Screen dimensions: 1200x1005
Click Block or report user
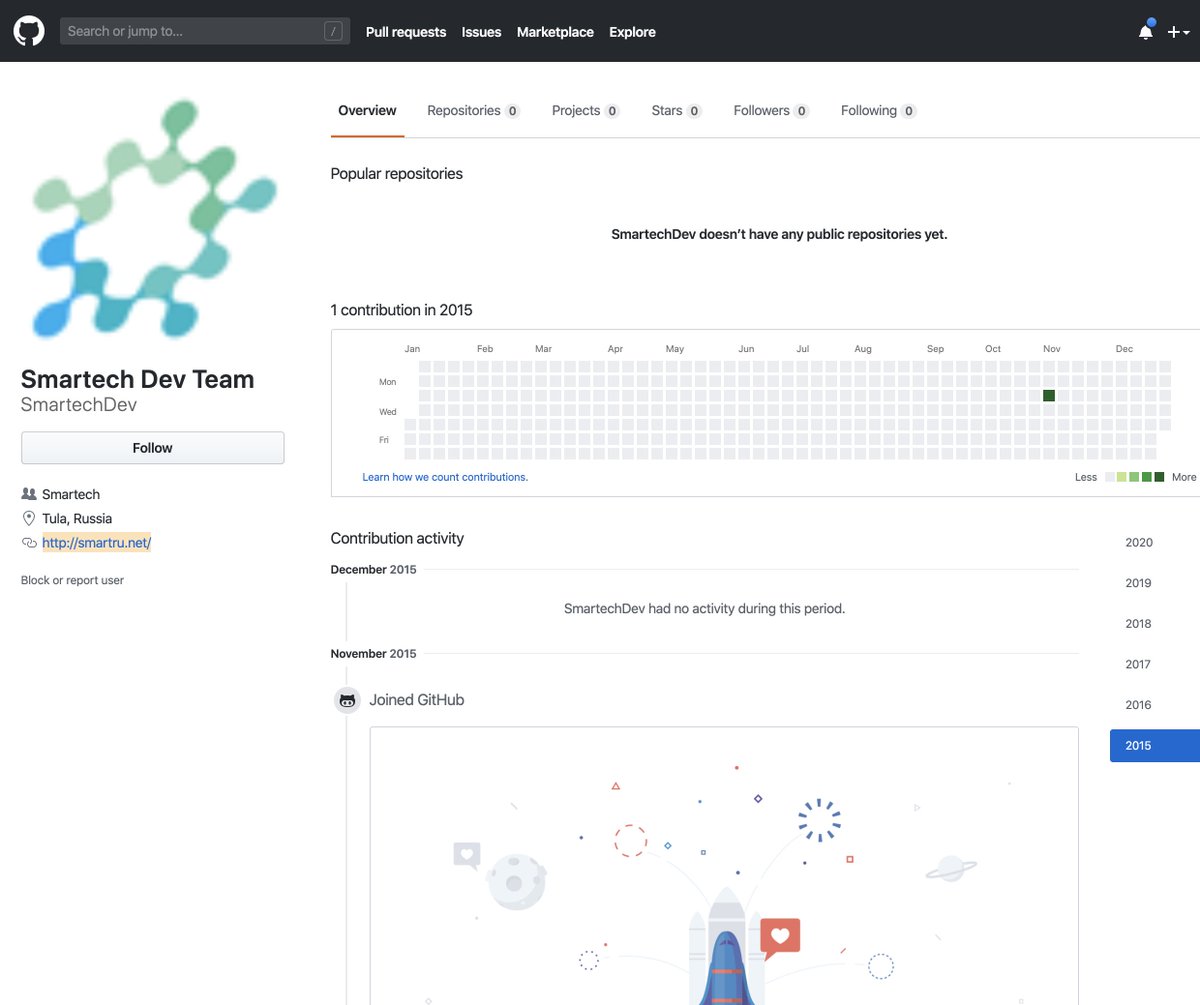(x=72, y=580)
